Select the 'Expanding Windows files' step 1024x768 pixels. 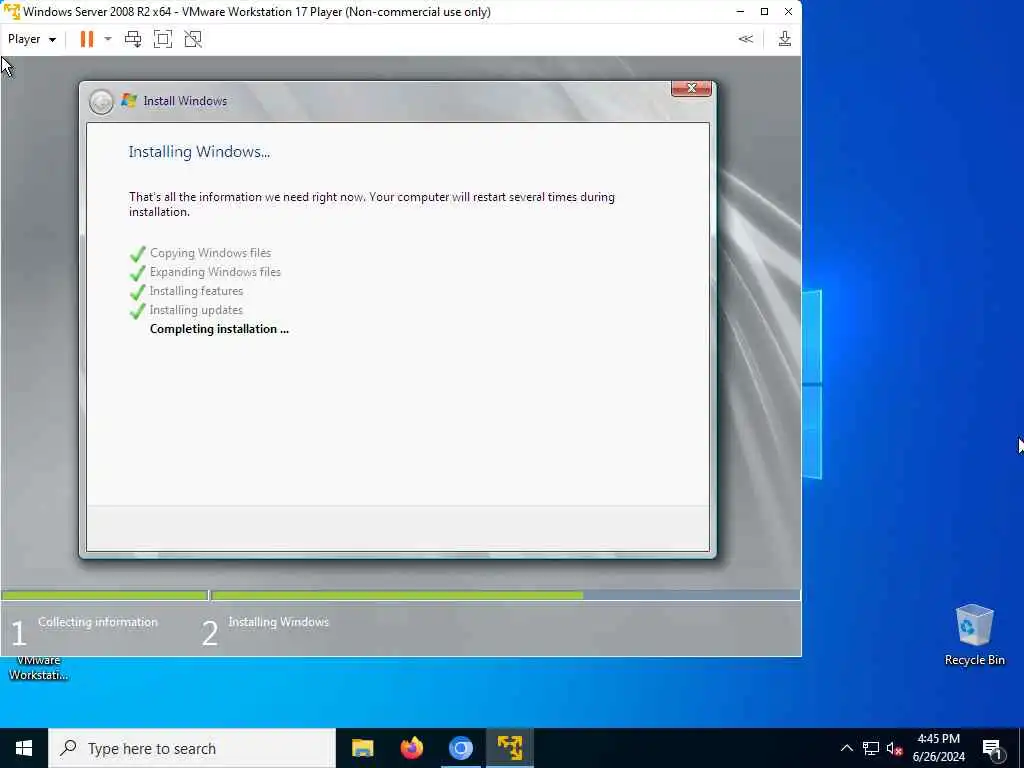pyautogui.click(x=215, y=272)
